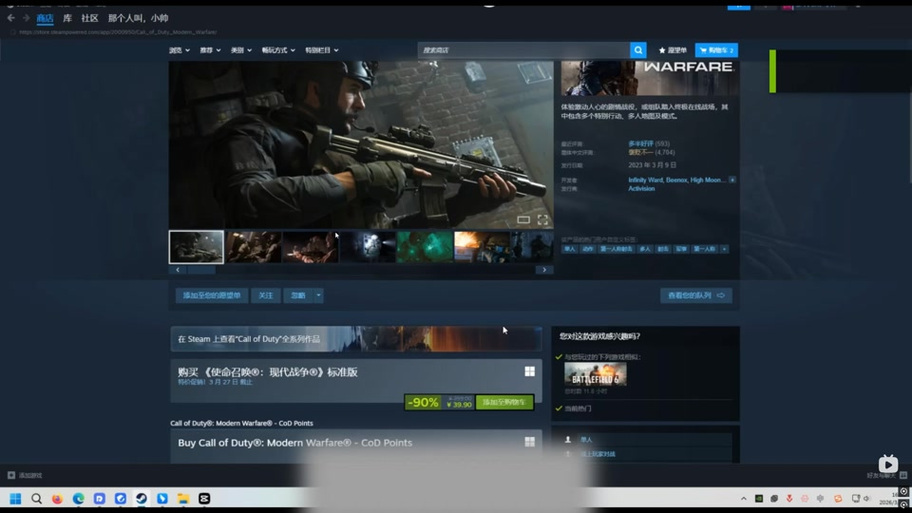The height and width of the screenshot is (513, 912).
Task: Click the 多人 tag
Action: coord(644,249)
